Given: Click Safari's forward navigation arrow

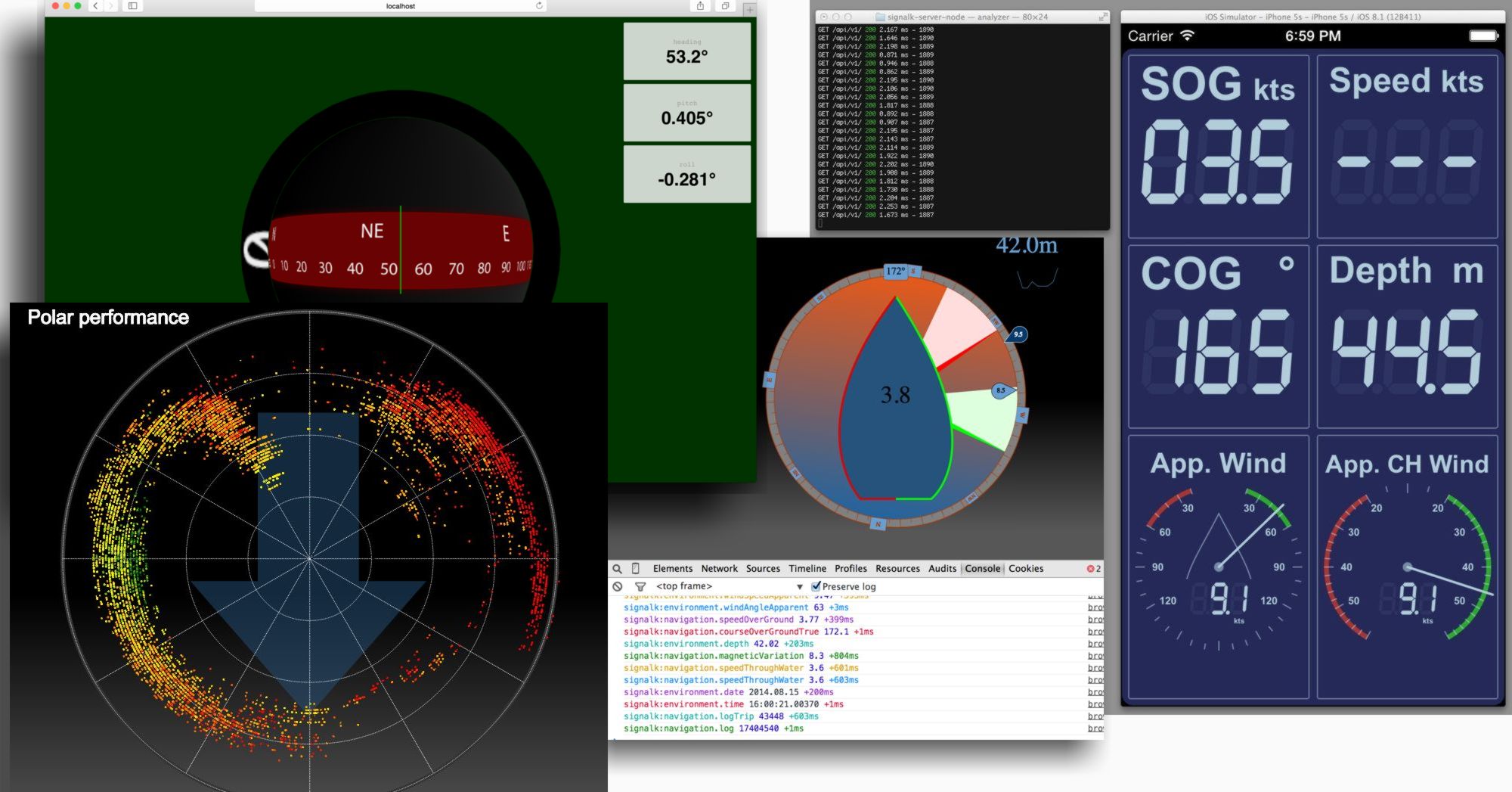Looking at the screenshot, I should (110, 6).
